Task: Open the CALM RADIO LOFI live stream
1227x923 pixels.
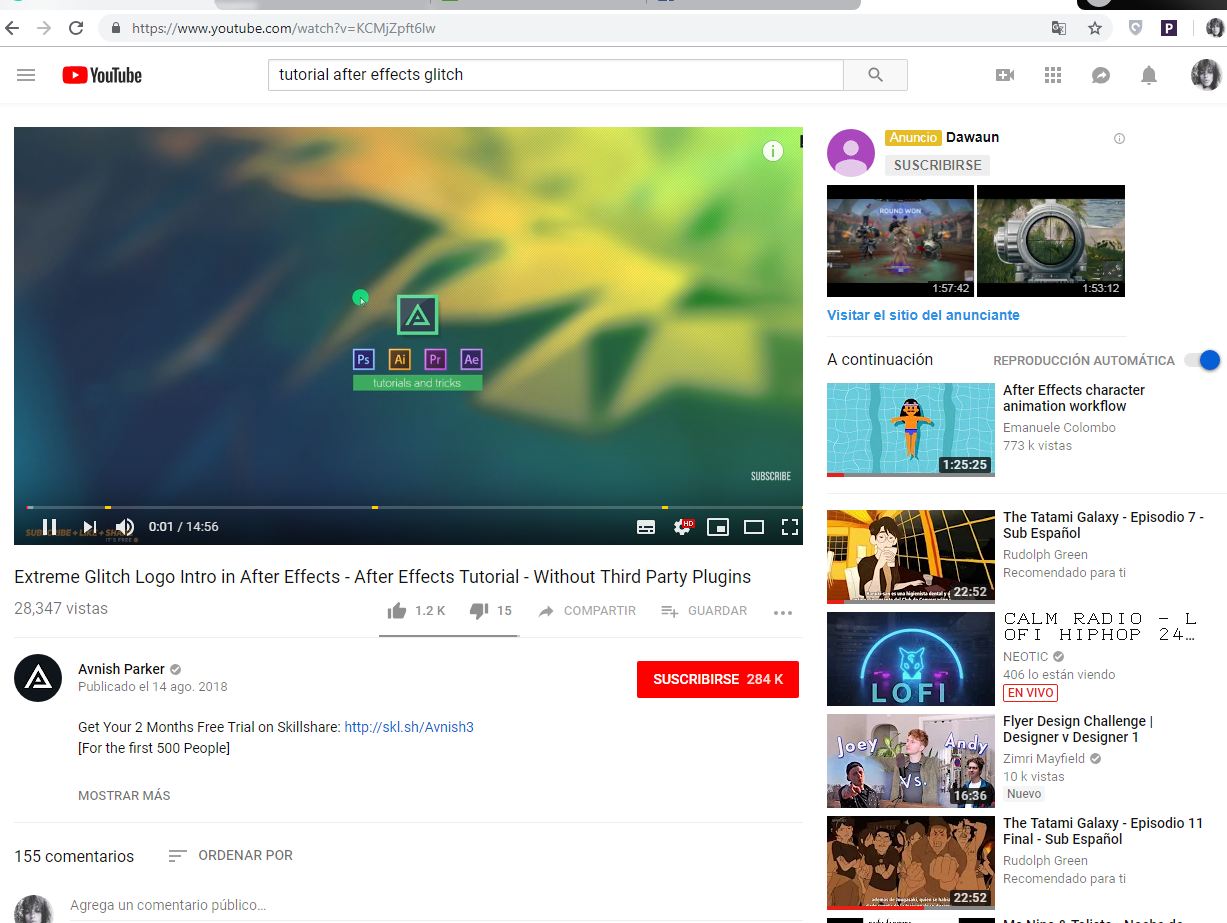Action: [911, 659]
